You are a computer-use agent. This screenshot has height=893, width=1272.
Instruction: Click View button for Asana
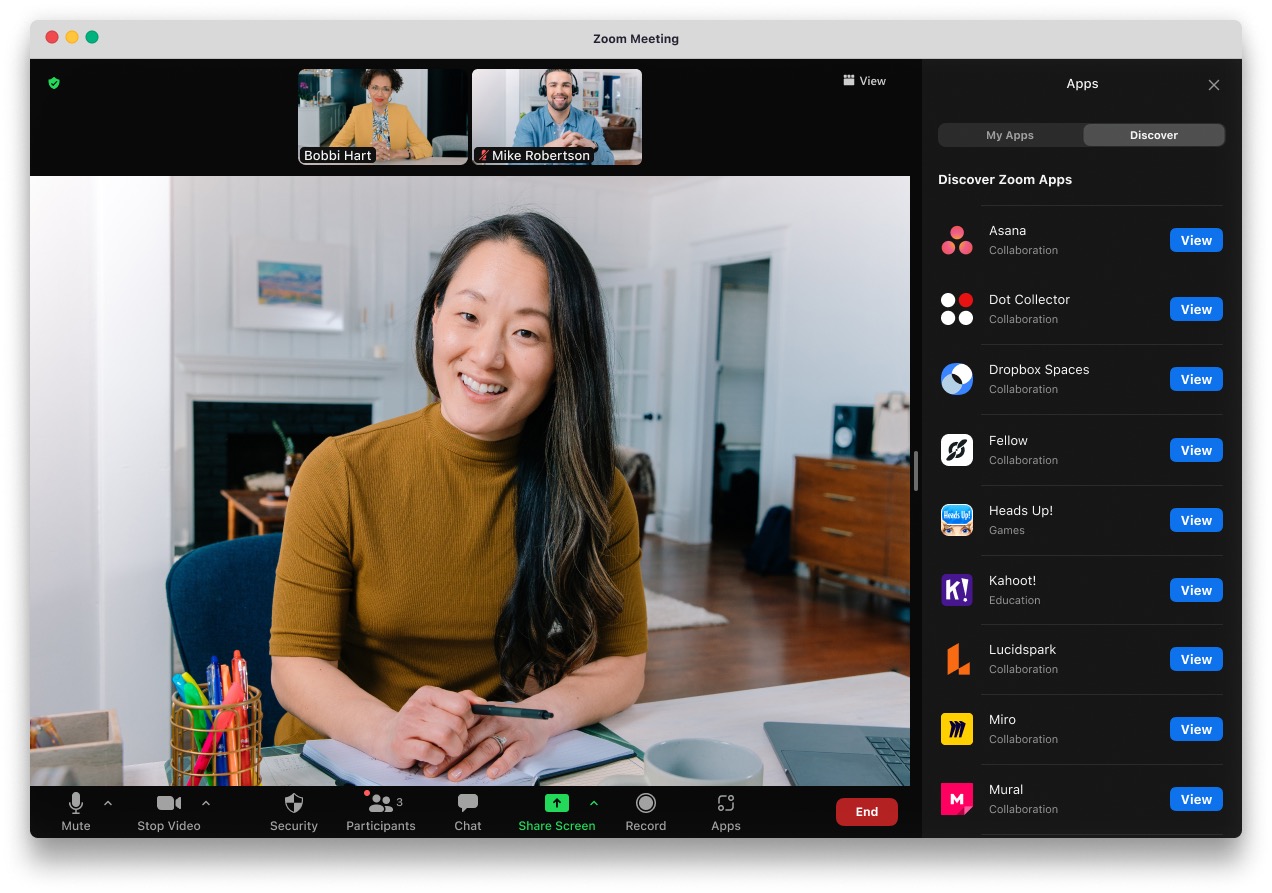1196,240
